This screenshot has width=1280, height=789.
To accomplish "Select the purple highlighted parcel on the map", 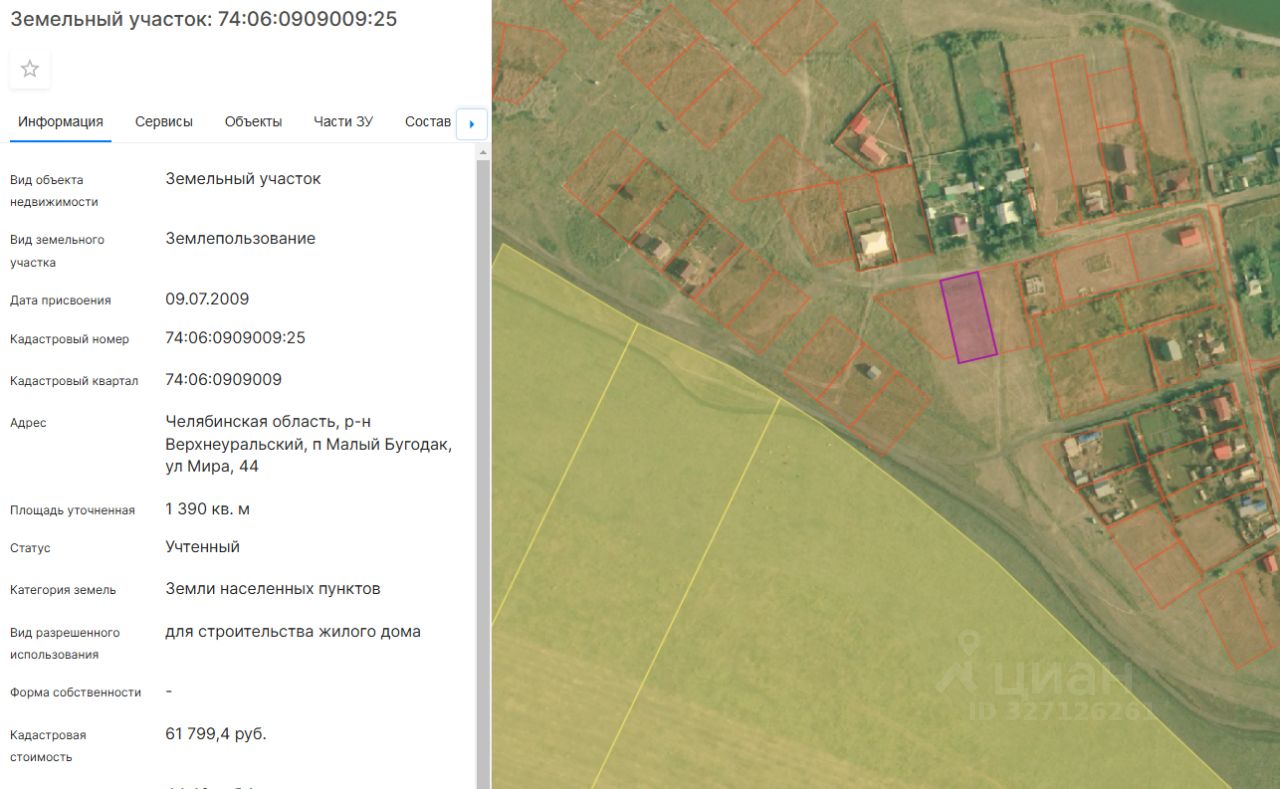I will point(968,317).
